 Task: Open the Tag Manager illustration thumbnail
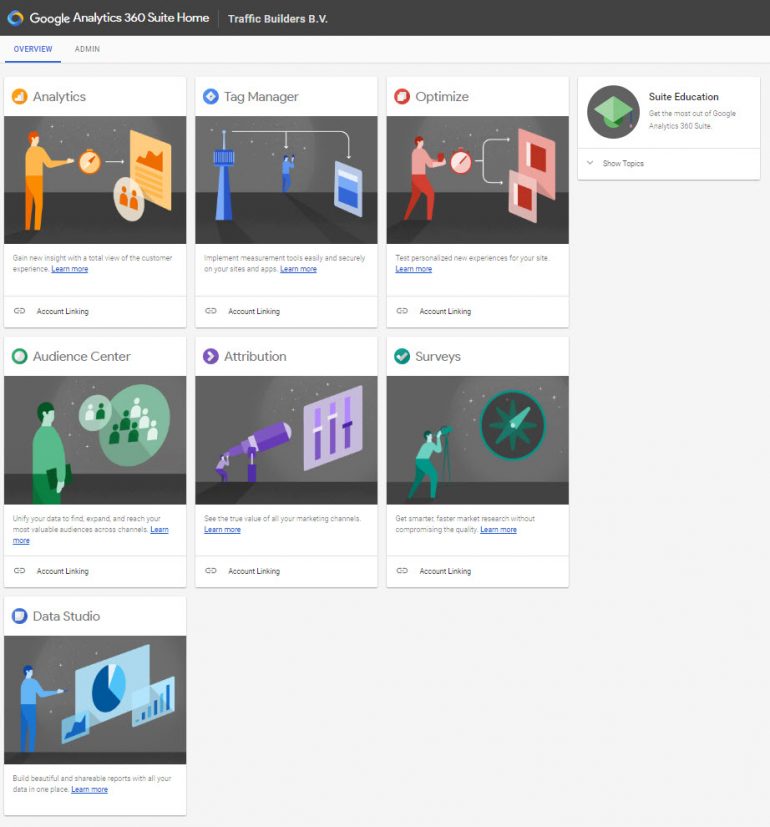click(286, 180)
